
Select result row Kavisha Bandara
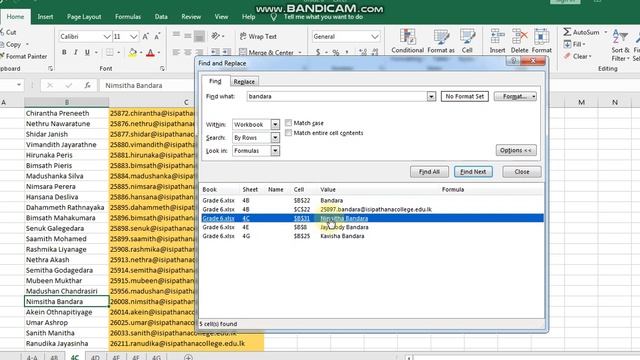pyautogui.click(x=372, y=236)
